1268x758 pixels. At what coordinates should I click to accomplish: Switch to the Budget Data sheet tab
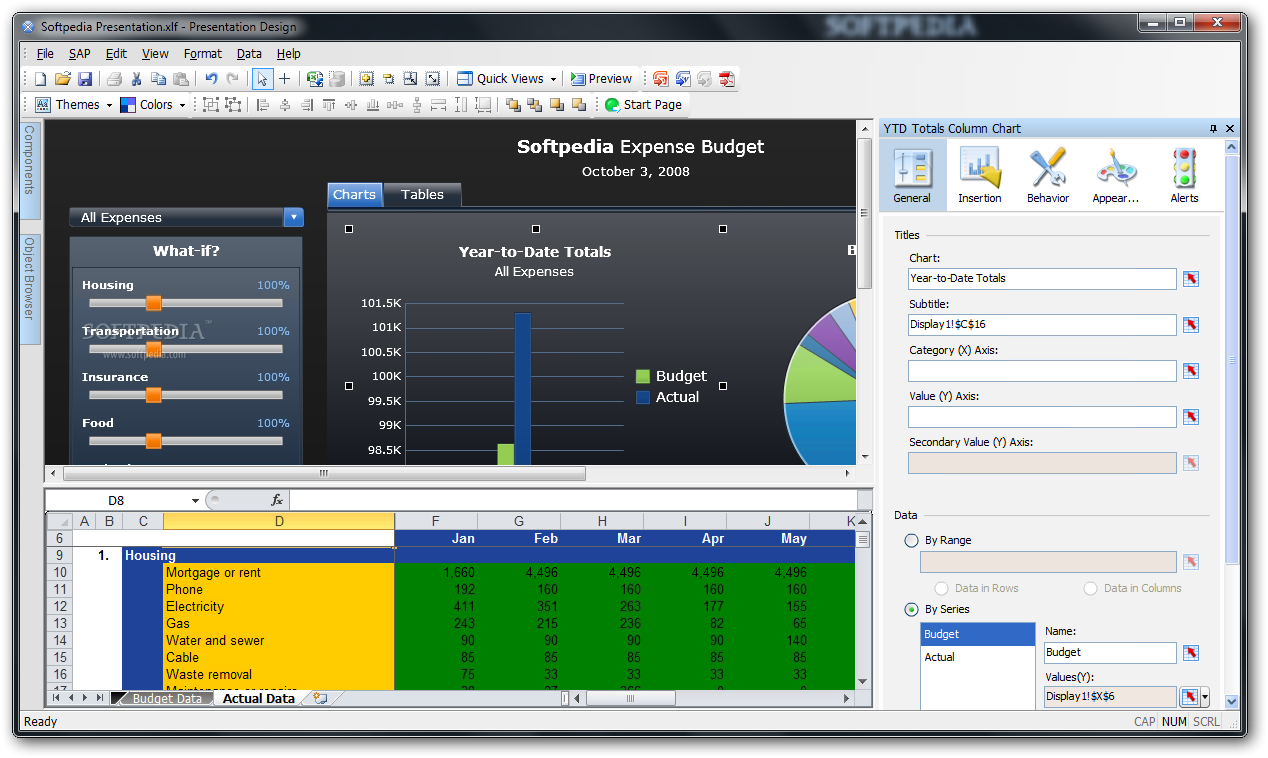point(167,699)
